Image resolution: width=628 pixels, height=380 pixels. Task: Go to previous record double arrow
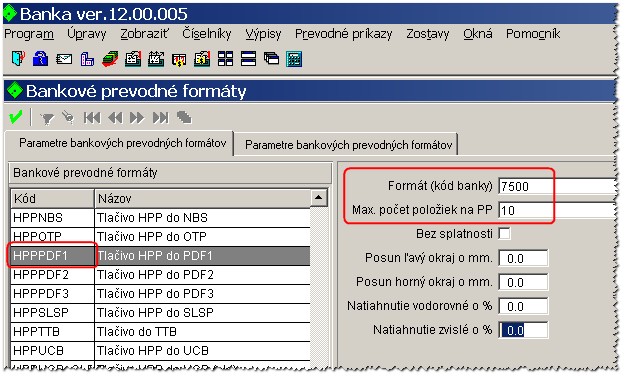click(115, 118)
